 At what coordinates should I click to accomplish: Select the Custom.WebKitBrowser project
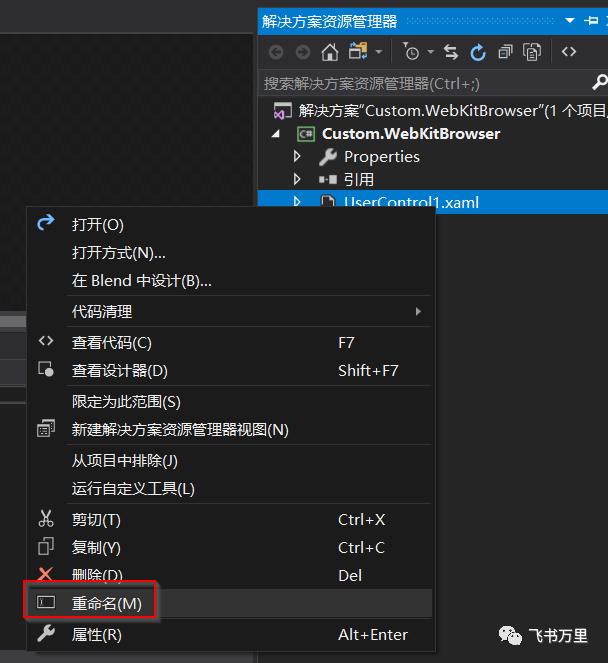click(411, 134)
